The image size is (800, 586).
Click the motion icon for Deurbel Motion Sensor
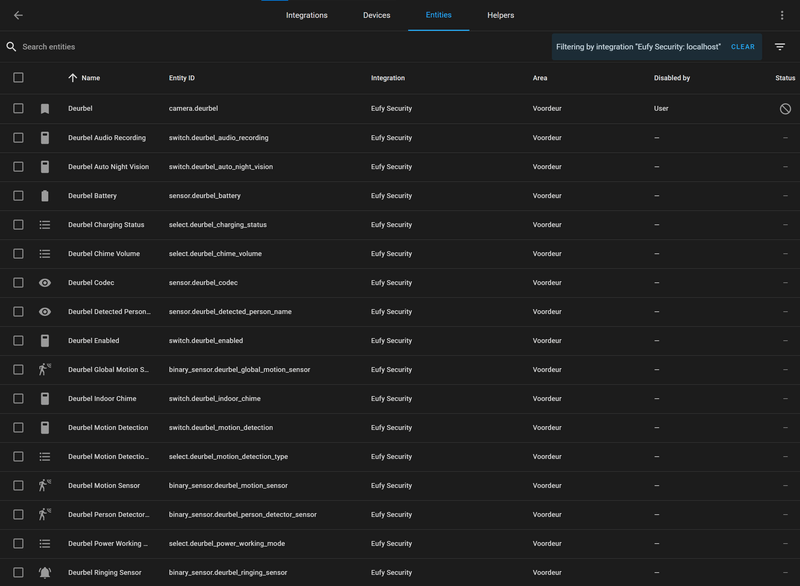tap(45, 486)
